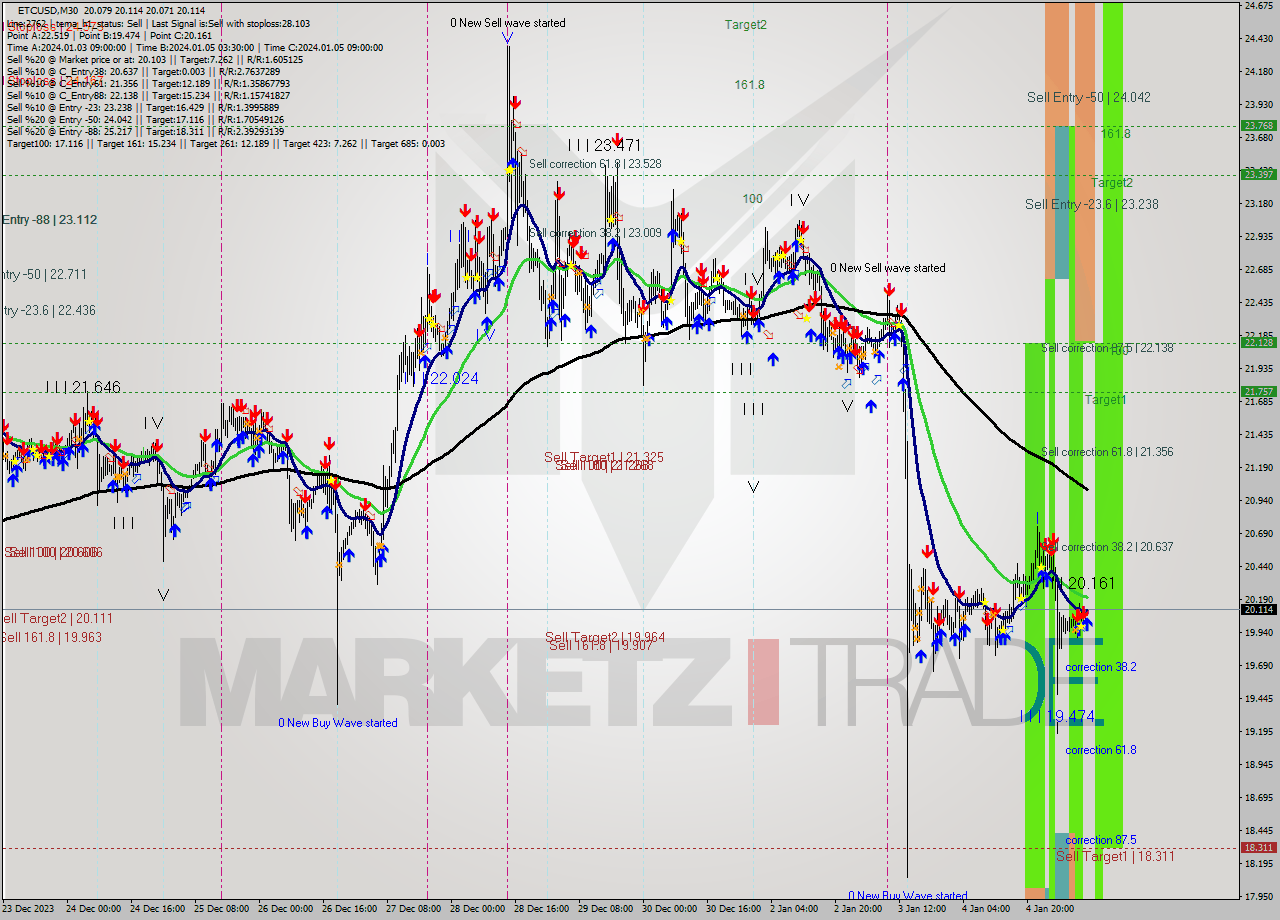Click '4 Jan 20:00' on the time axis
Image resolution: width=1280 pixels, height=920 pixels.
[x=1050, y=910]
